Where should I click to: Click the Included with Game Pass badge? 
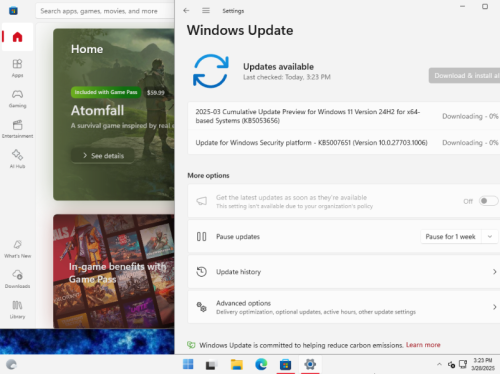click(106, 92)
